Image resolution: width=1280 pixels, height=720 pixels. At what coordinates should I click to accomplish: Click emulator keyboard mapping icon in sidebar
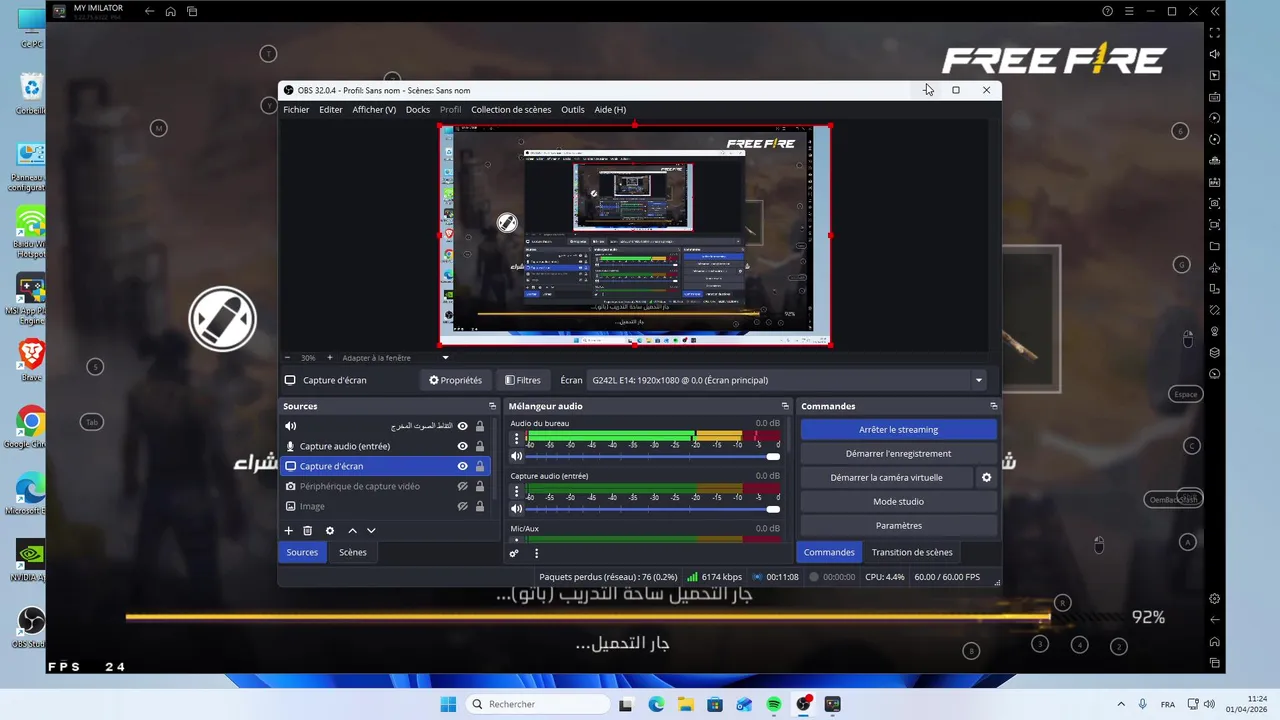1215,97
